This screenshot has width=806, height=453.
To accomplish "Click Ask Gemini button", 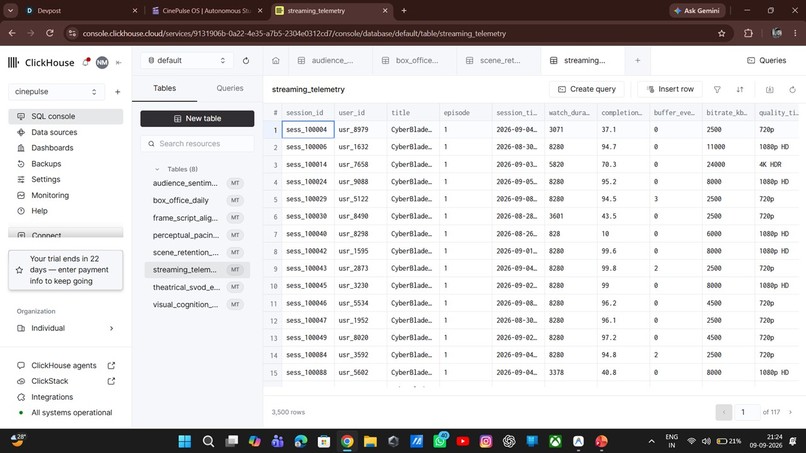I will click(x=697, y=10).
